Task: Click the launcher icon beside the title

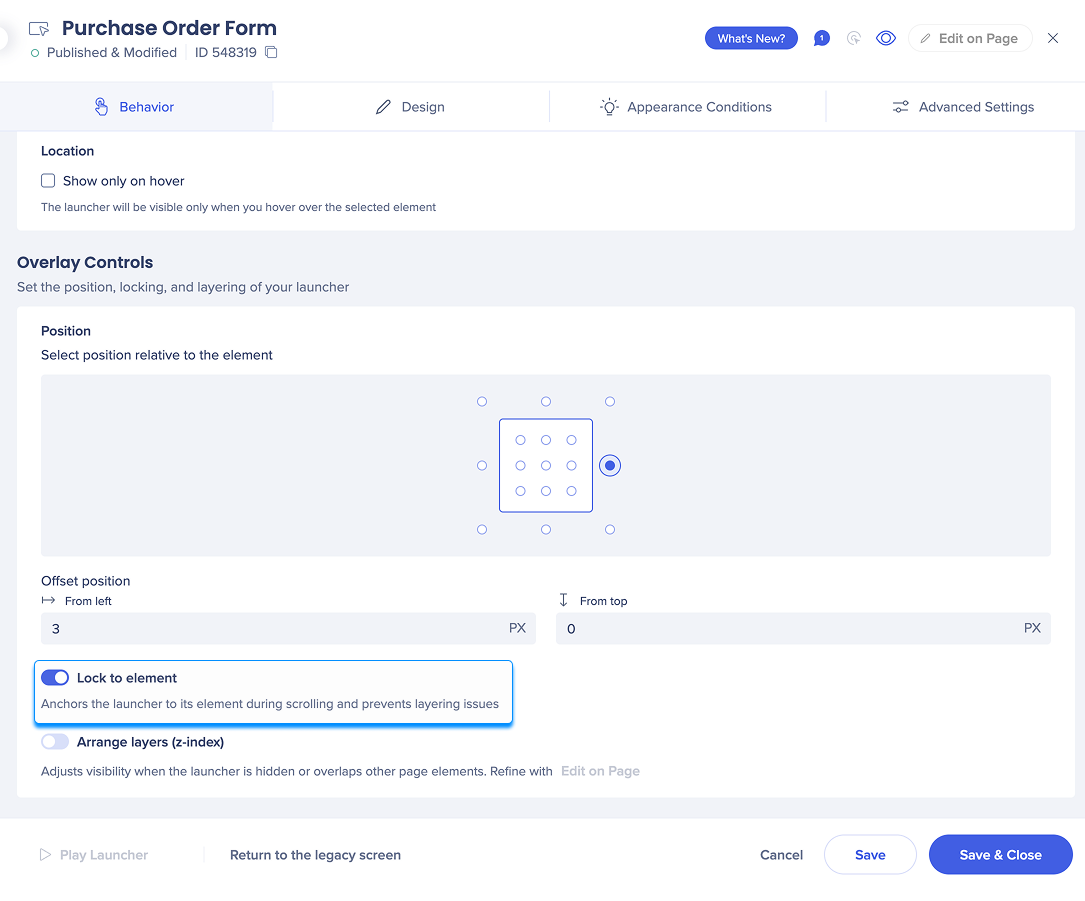Action: [x=39, y=29]
